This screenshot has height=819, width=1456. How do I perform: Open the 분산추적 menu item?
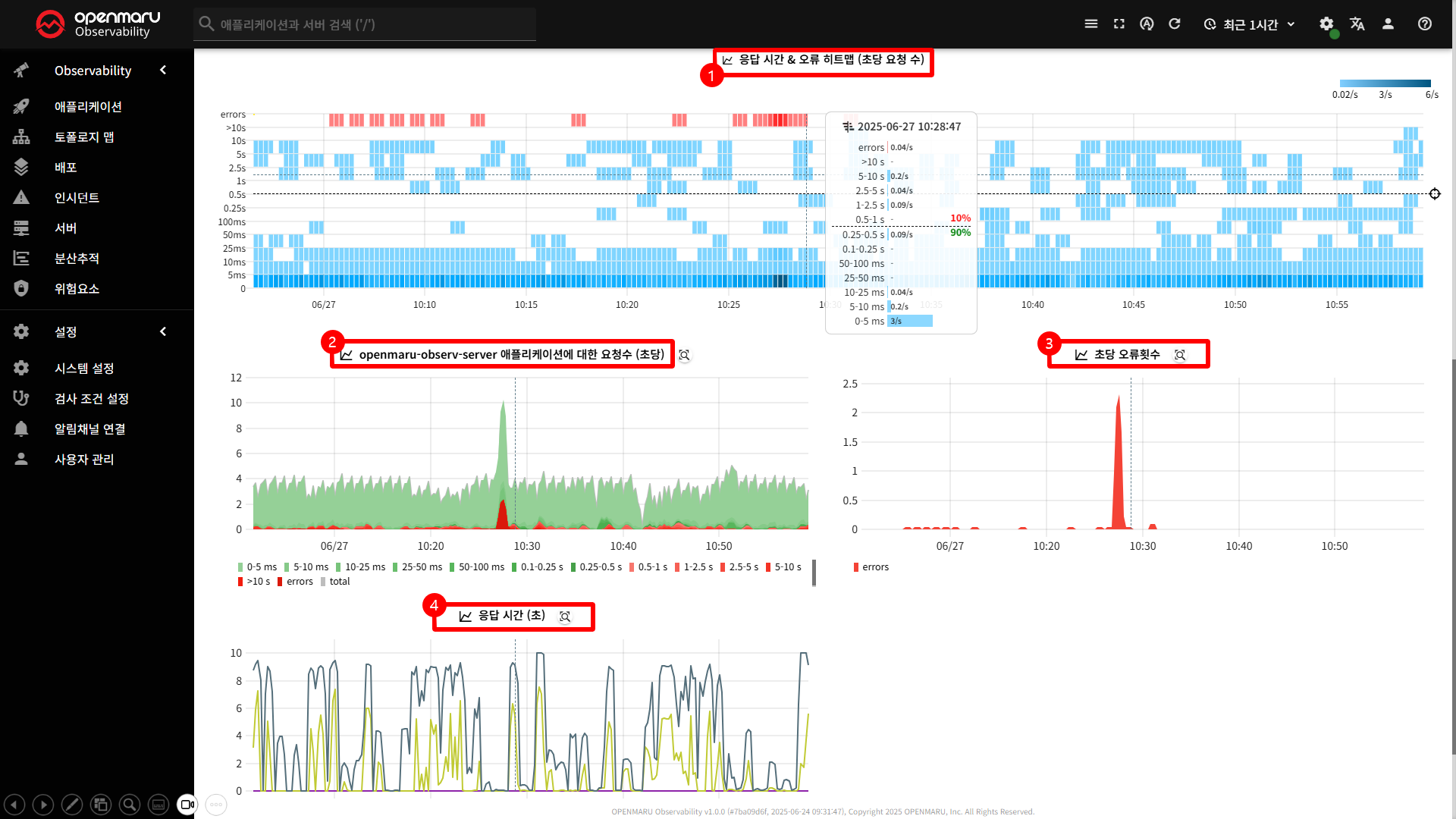(x=77, y=259)
